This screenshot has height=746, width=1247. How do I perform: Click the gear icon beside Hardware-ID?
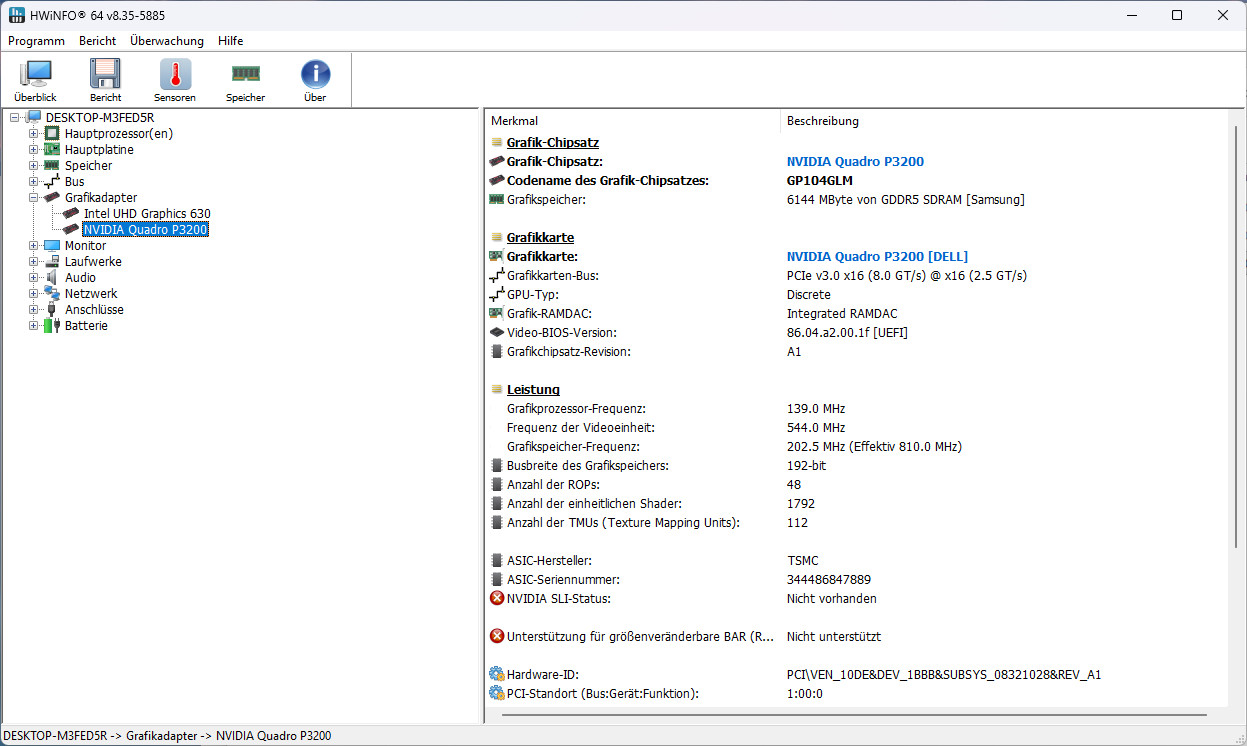(x=497, y=675)
